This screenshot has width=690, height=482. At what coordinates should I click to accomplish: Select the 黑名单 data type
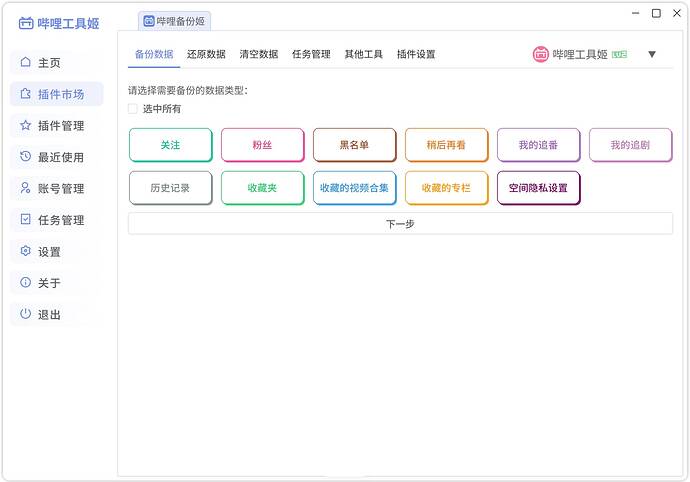(x=355, y=145)
